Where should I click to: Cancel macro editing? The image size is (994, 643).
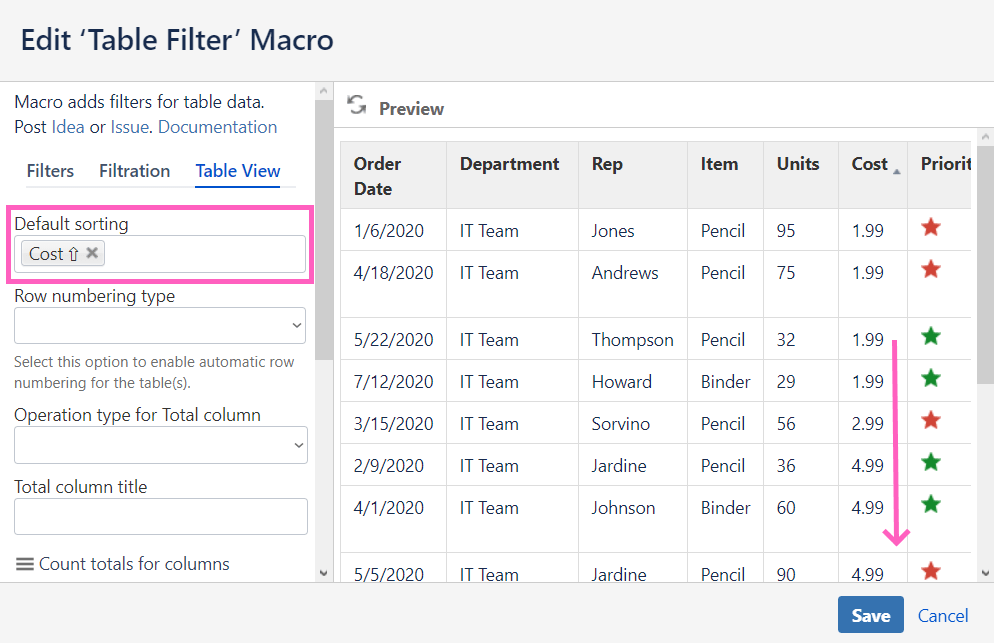click(x=942, y=615)
